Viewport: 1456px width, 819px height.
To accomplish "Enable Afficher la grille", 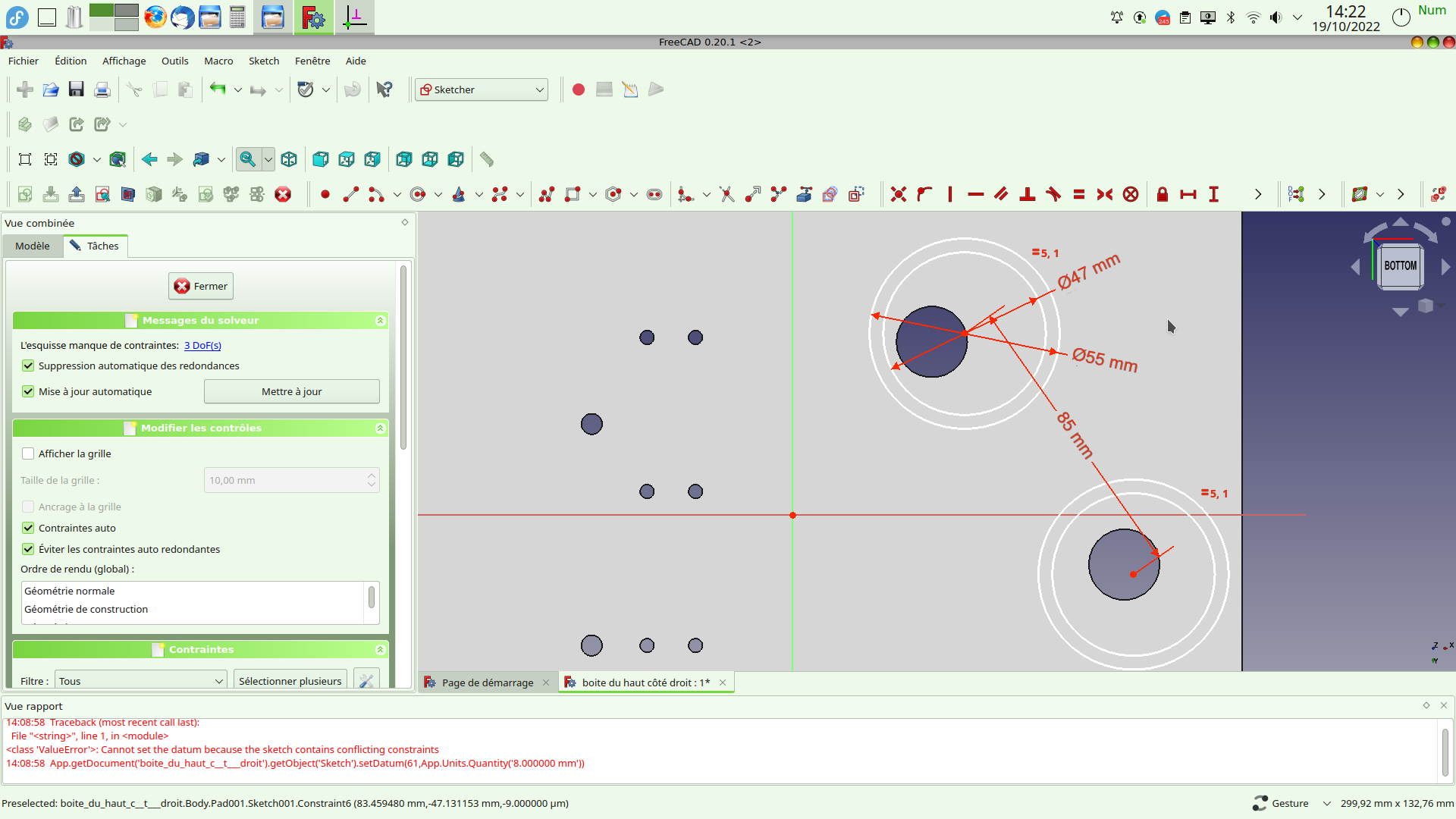I will [28, 453].
